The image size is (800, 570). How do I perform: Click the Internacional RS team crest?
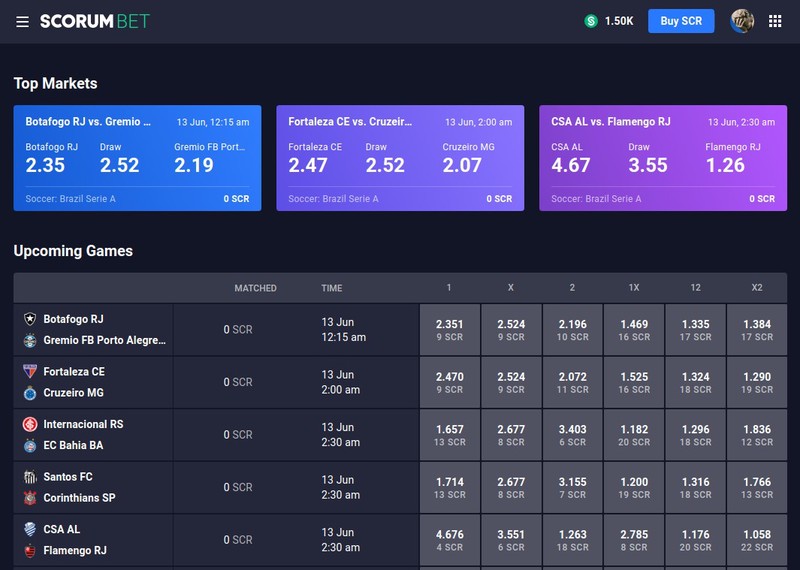pyautogui.click(x=30, y=424)
